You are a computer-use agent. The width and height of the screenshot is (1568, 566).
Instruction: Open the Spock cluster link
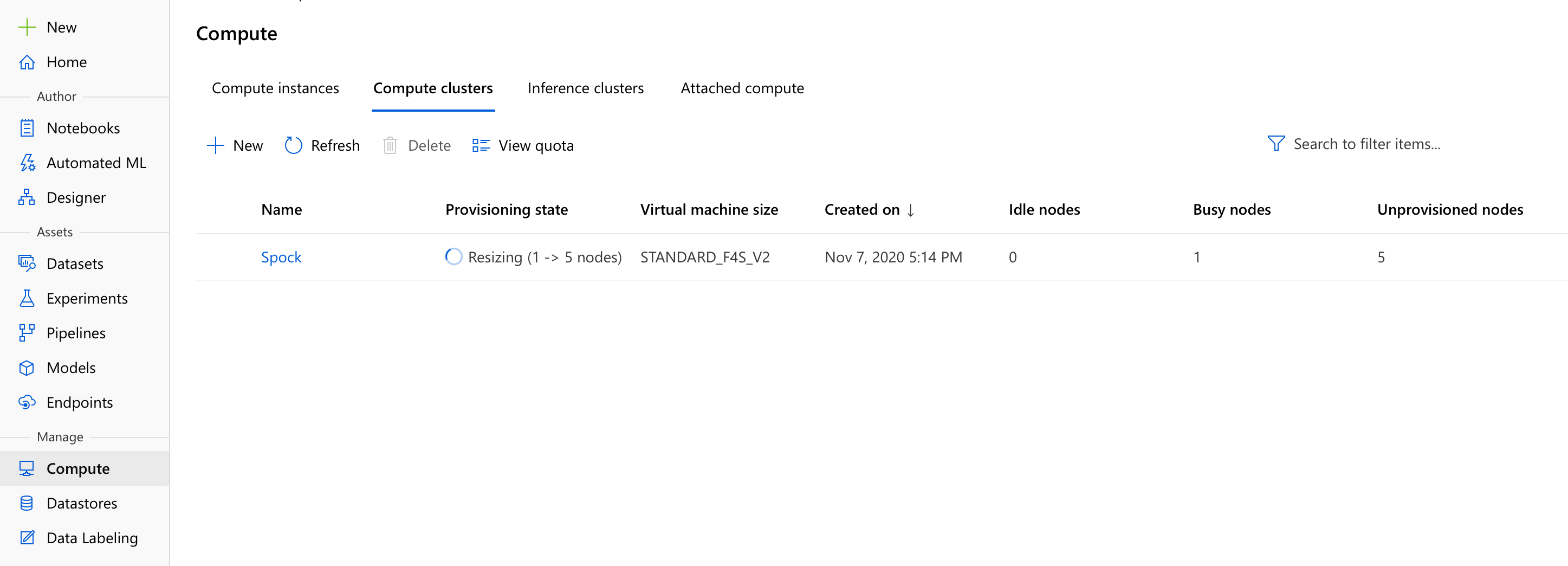(x=281, y=257)
